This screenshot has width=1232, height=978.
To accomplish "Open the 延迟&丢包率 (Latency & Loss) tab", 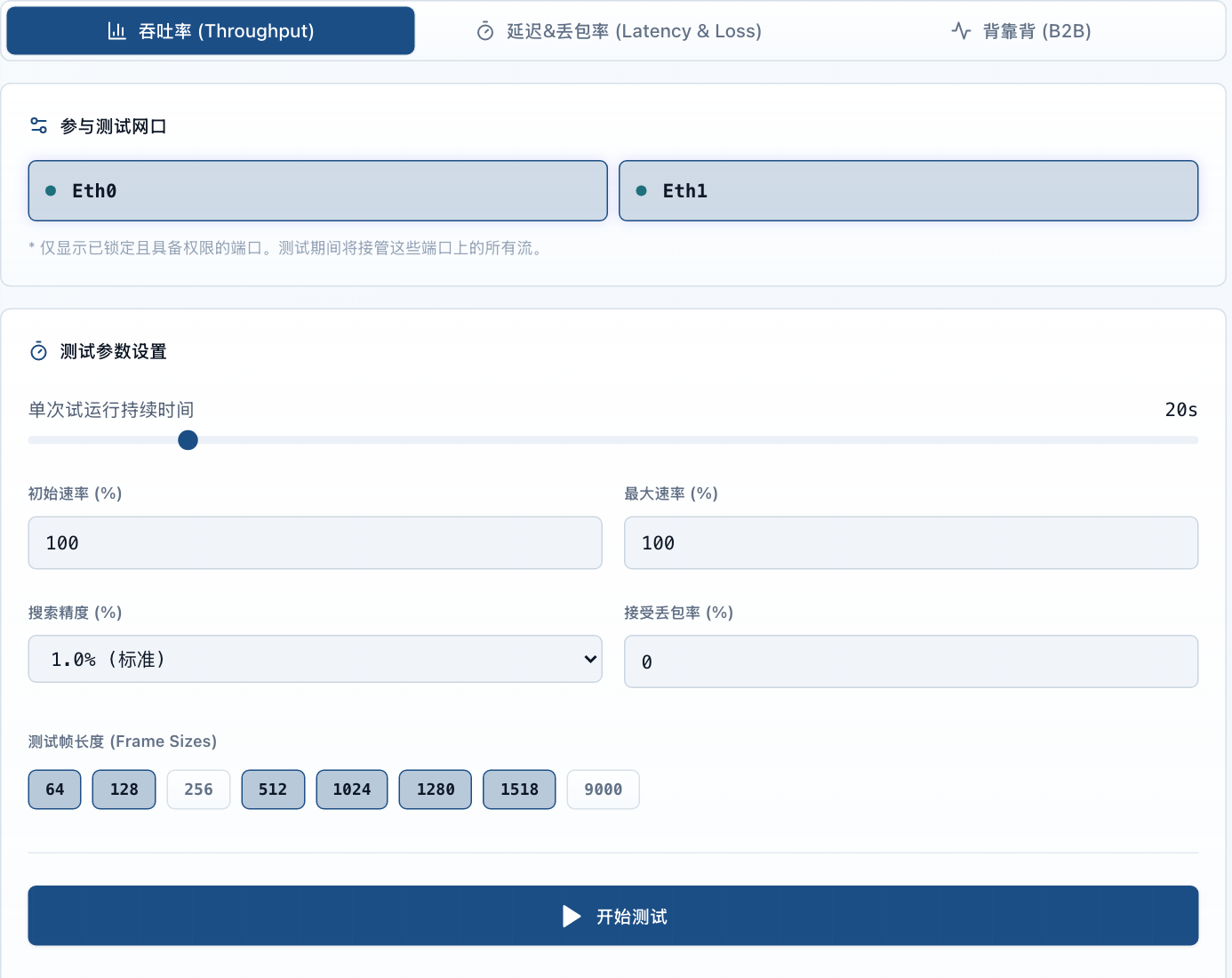I will click(x=619, y=31).
